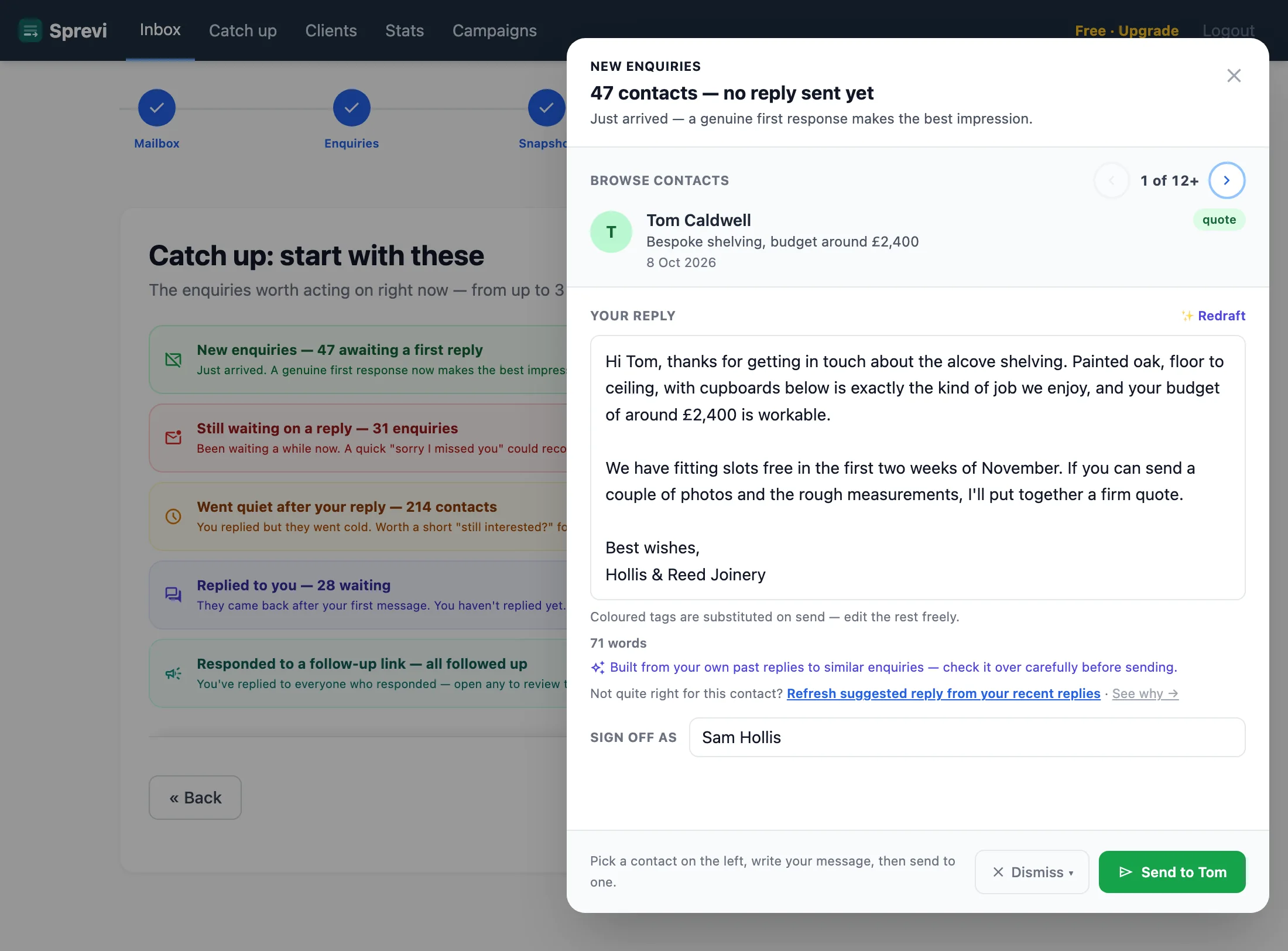The image size is (1288, 951).
Task: Open the Clients tab
Action: point(331,30)
